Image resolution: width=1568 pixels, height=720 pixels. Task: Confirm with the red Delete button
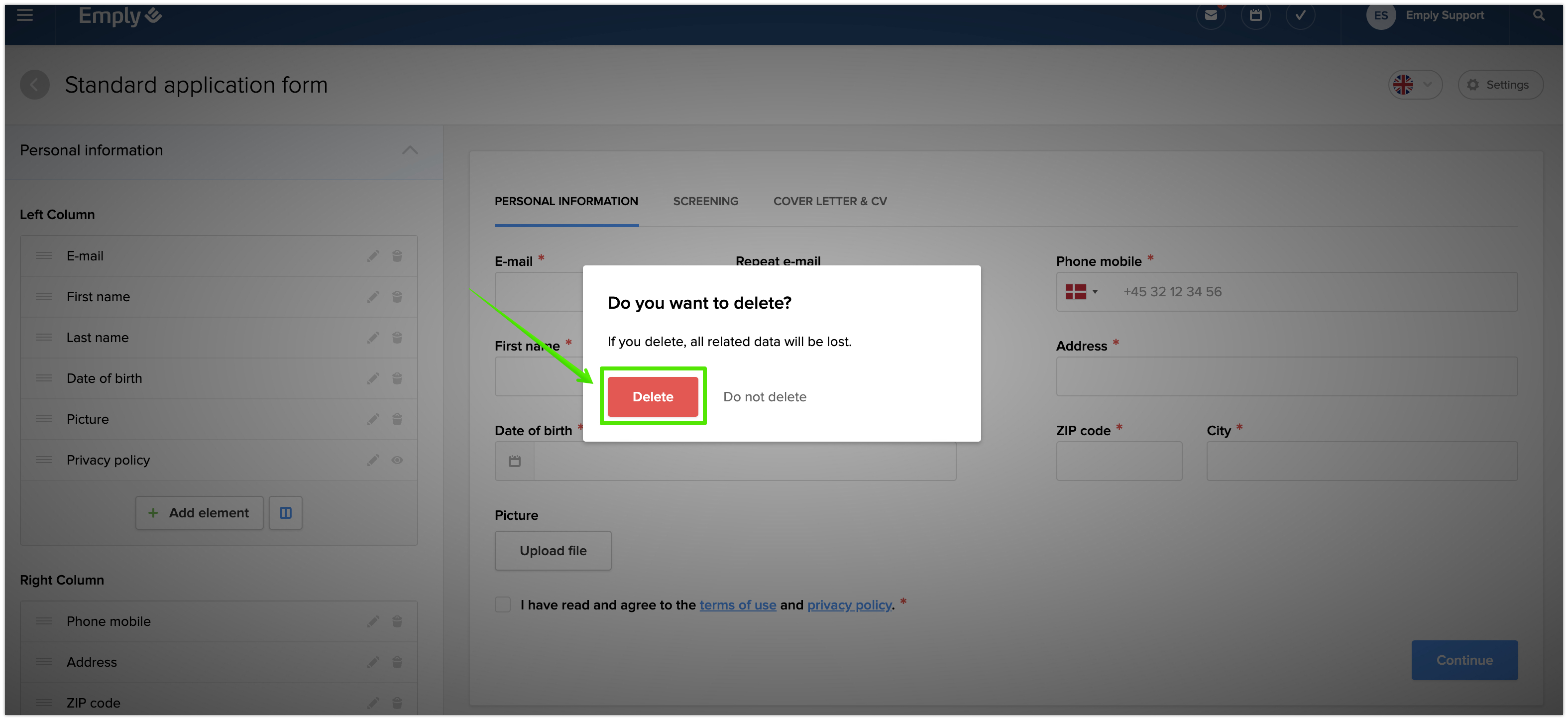(x=653, y=397)
